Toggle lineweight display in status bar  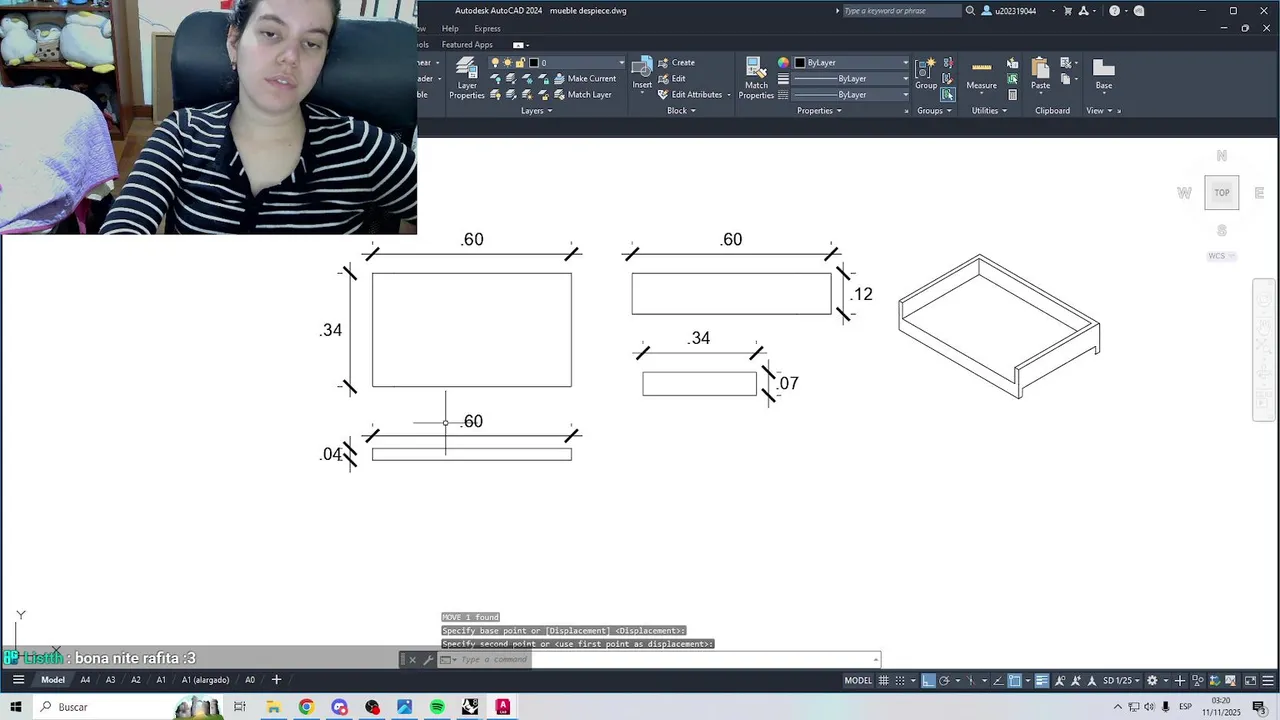click(x=1041, y=681)
